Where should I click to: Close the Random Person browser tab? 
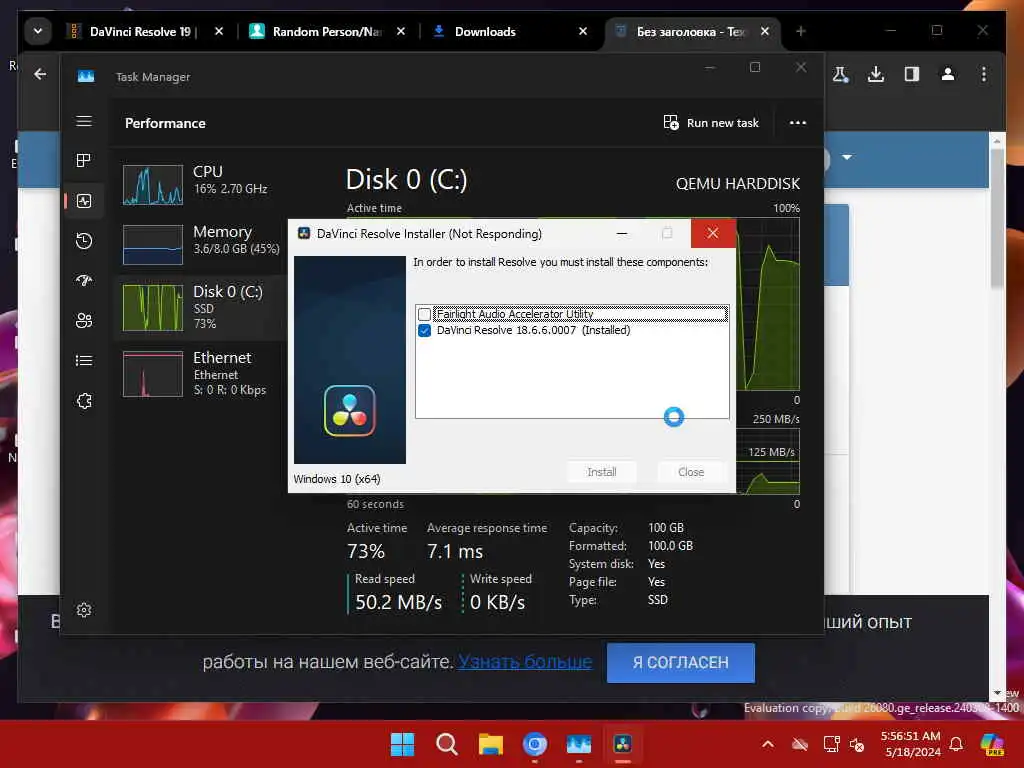401,31
